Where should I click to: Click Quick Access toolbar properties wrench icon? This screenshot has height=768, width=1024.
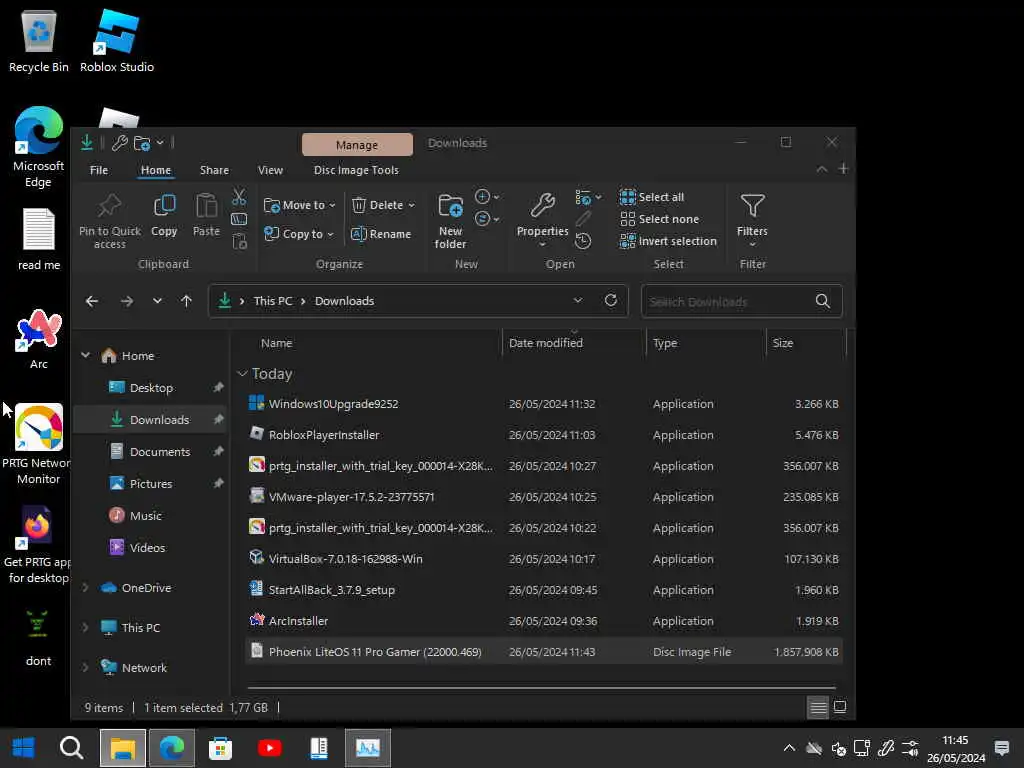(x=120, y=142)
